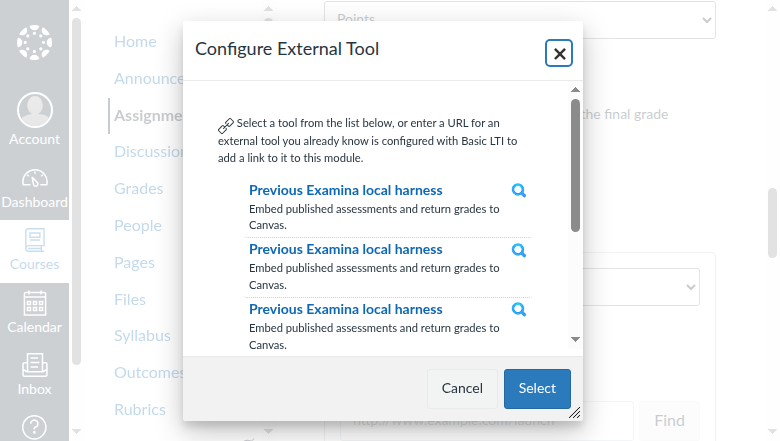Image resolution: width=780 pixels, height=441 pixels.
Task: Click magnifier icon for third Examina tool
Action: tap(519, 309)
